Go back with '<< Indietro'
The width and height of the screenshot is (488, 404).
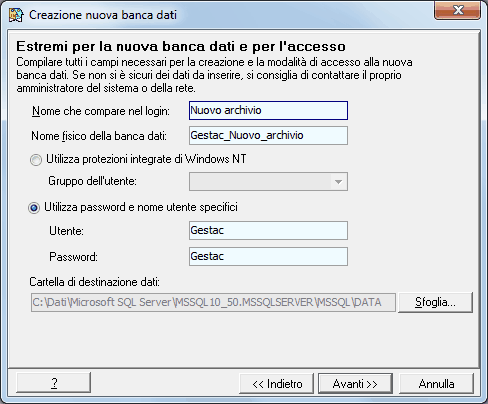(277, 384)
